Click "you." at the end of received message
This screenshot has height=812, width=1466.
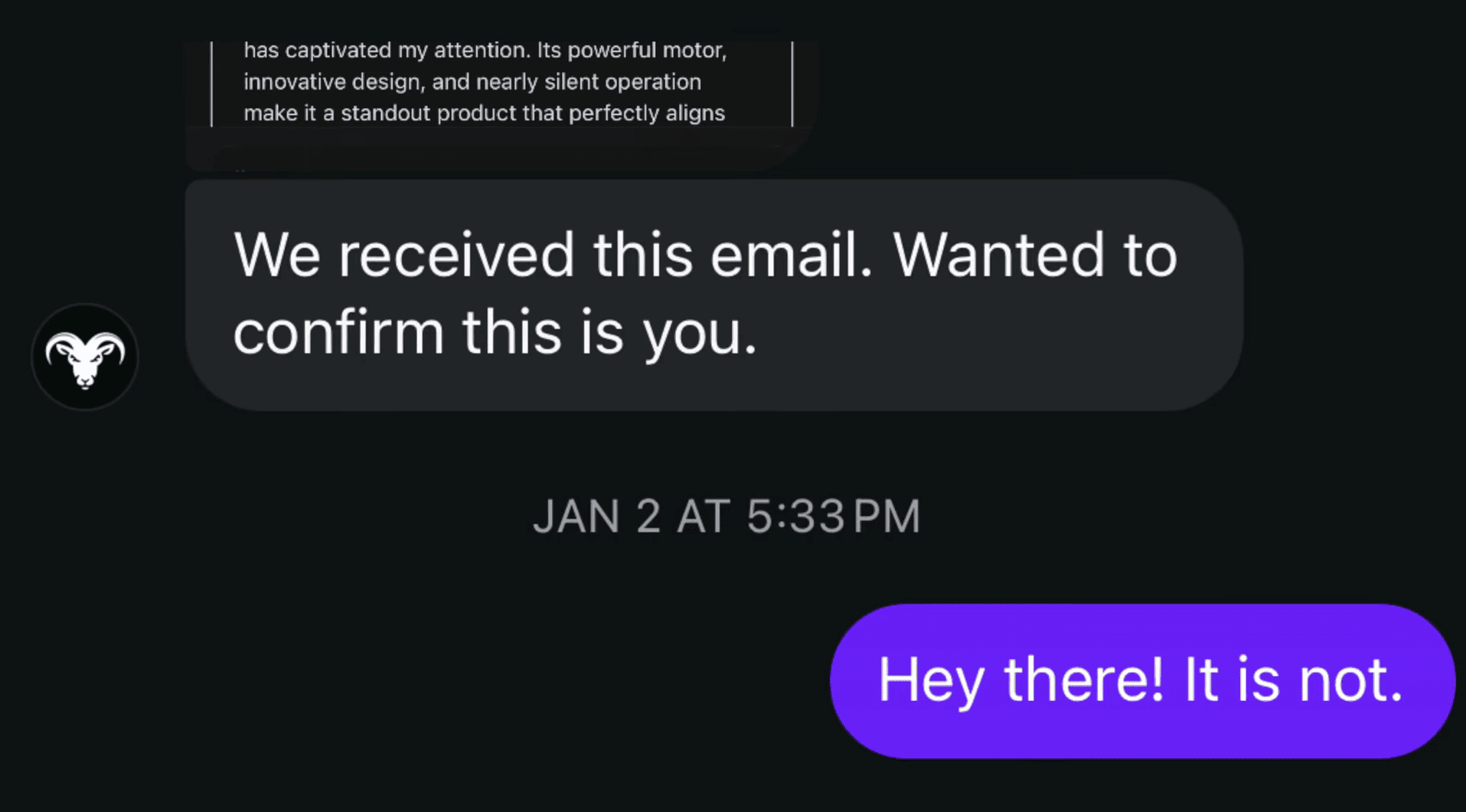point(699,333)
